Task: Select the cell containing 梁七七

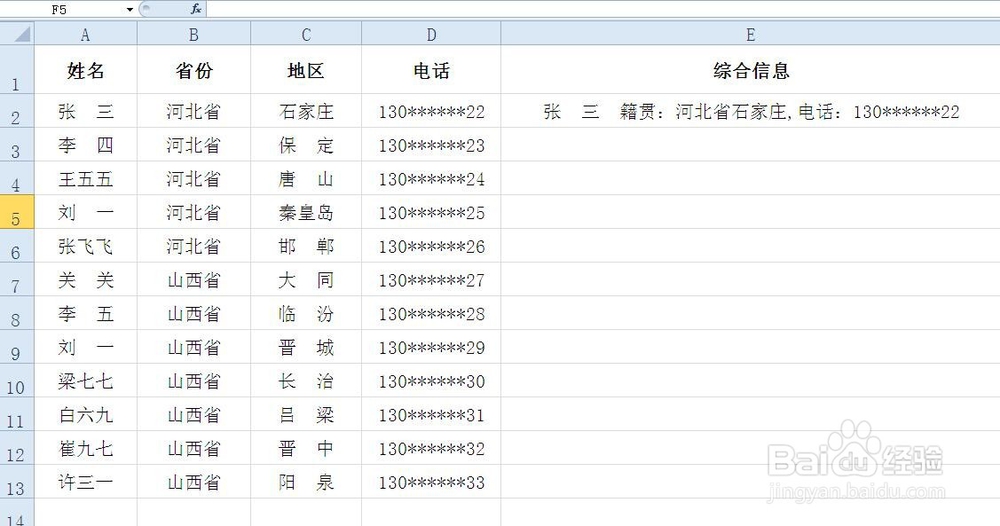Action: coord(85,381)
